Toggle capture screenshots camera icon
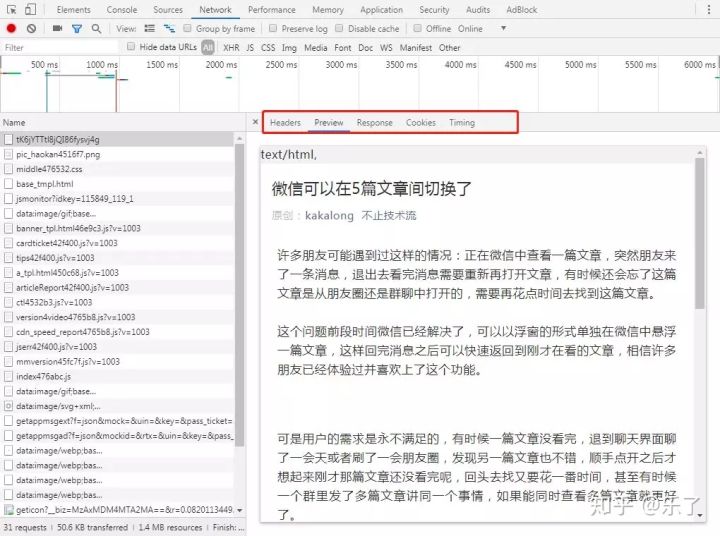 (57, 28)
